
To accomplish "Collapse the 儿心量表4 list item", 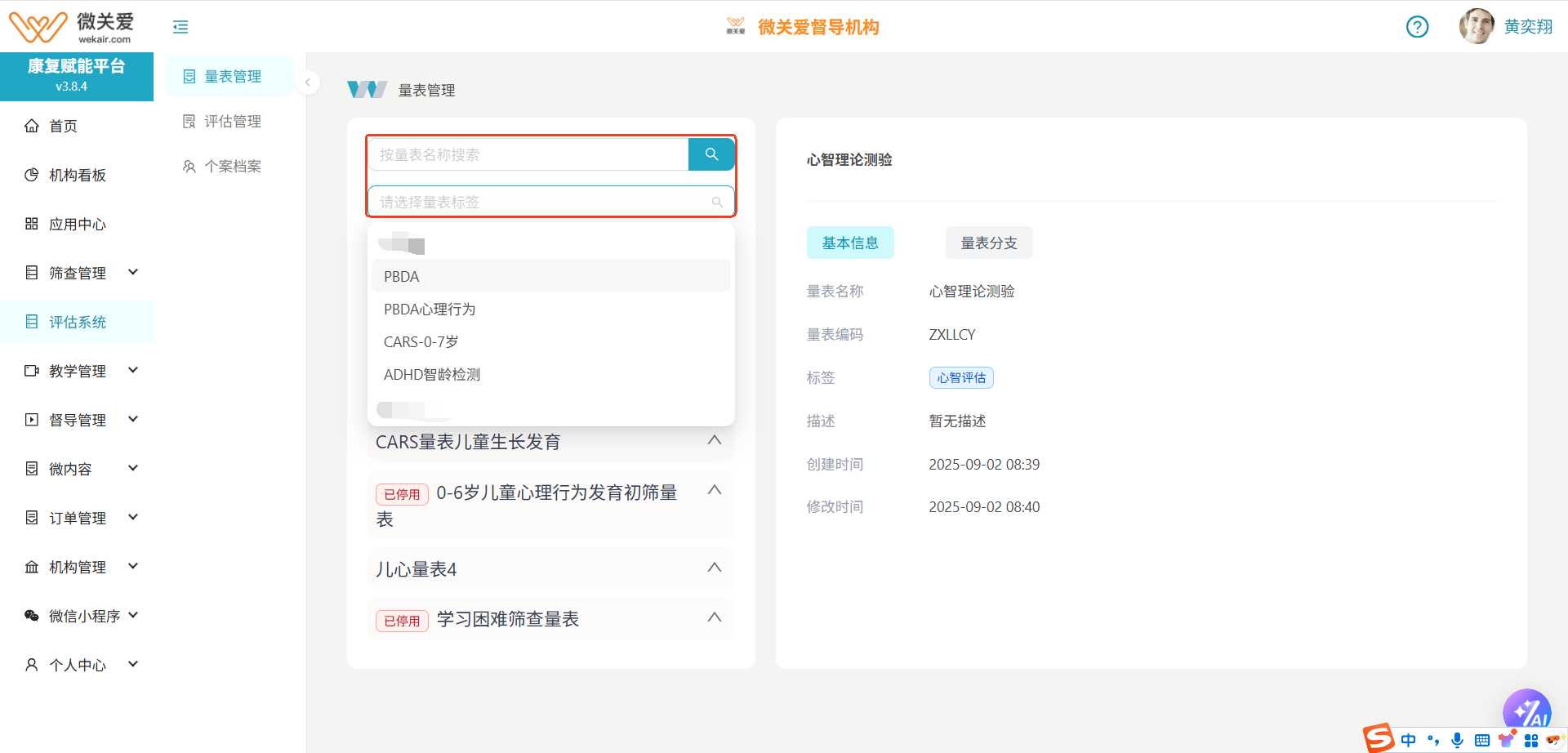I will click(x=714, y=568).
